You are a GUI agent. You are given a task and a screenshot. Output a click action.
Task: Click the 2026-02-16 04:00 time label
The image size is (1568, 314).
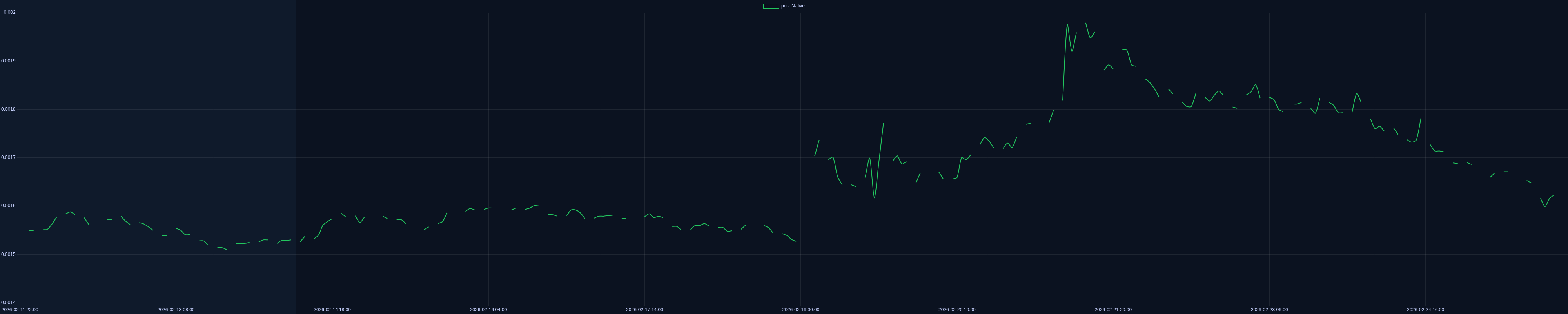tap(488, 310)
